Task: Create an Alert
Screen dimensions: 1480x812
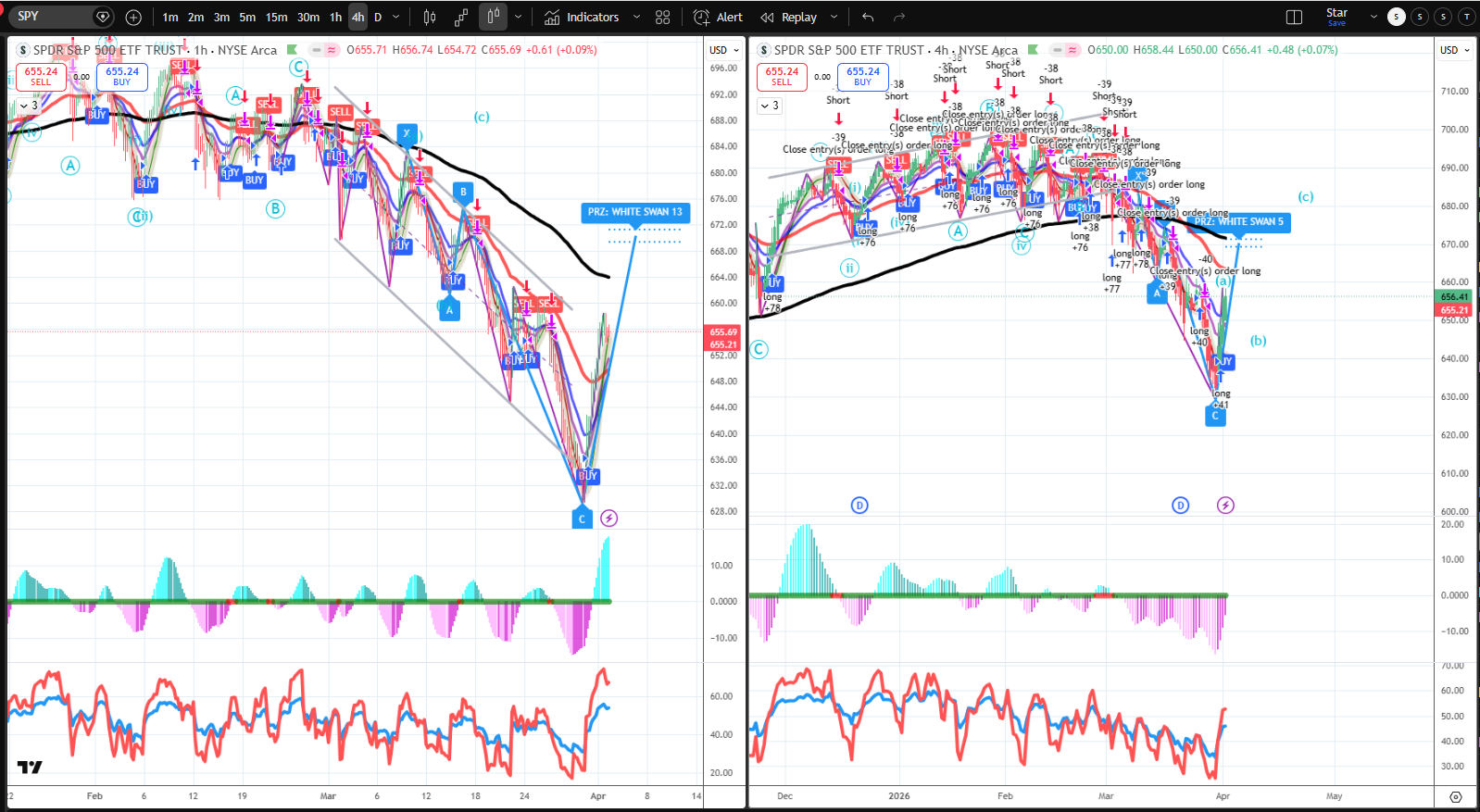Action: coord(719,17)
